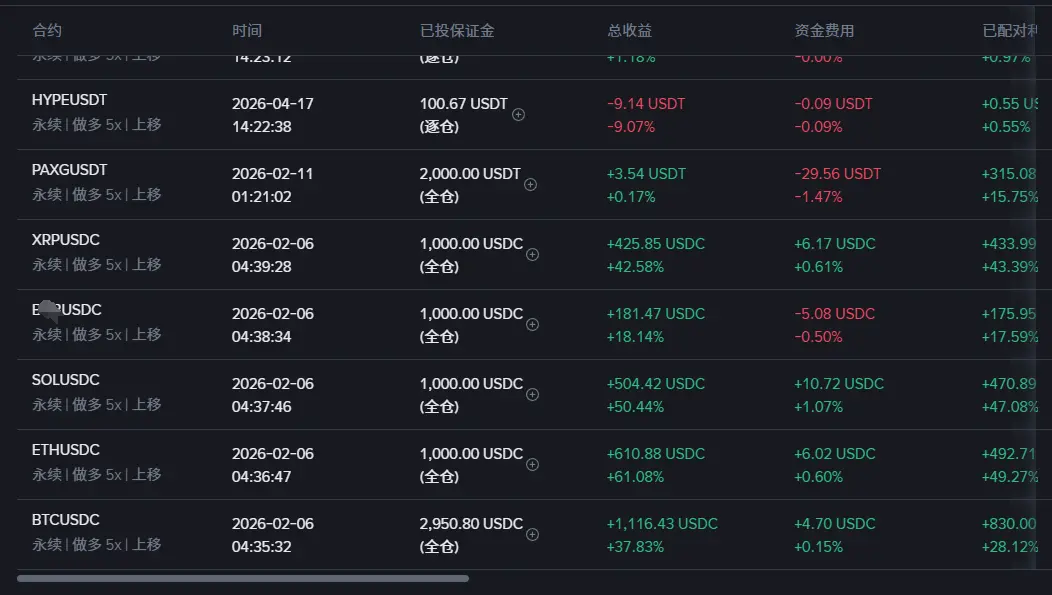
Task: Click the plus icon on SOLUSDC margin
Action: point(532,394)
